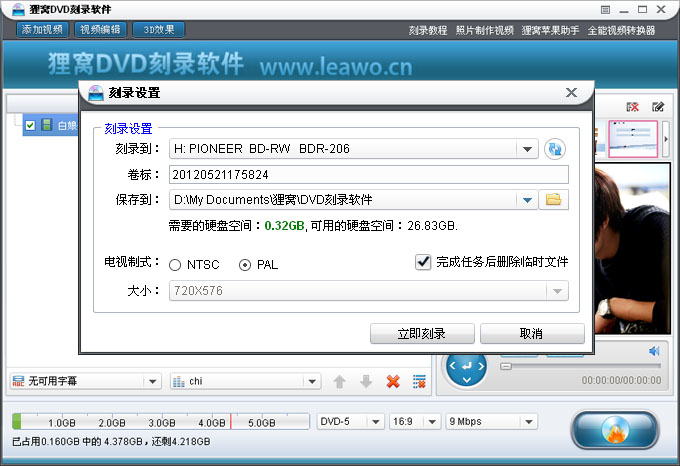
Task: Click the www.leawo.cn banner text
Action: coord(336,66)
